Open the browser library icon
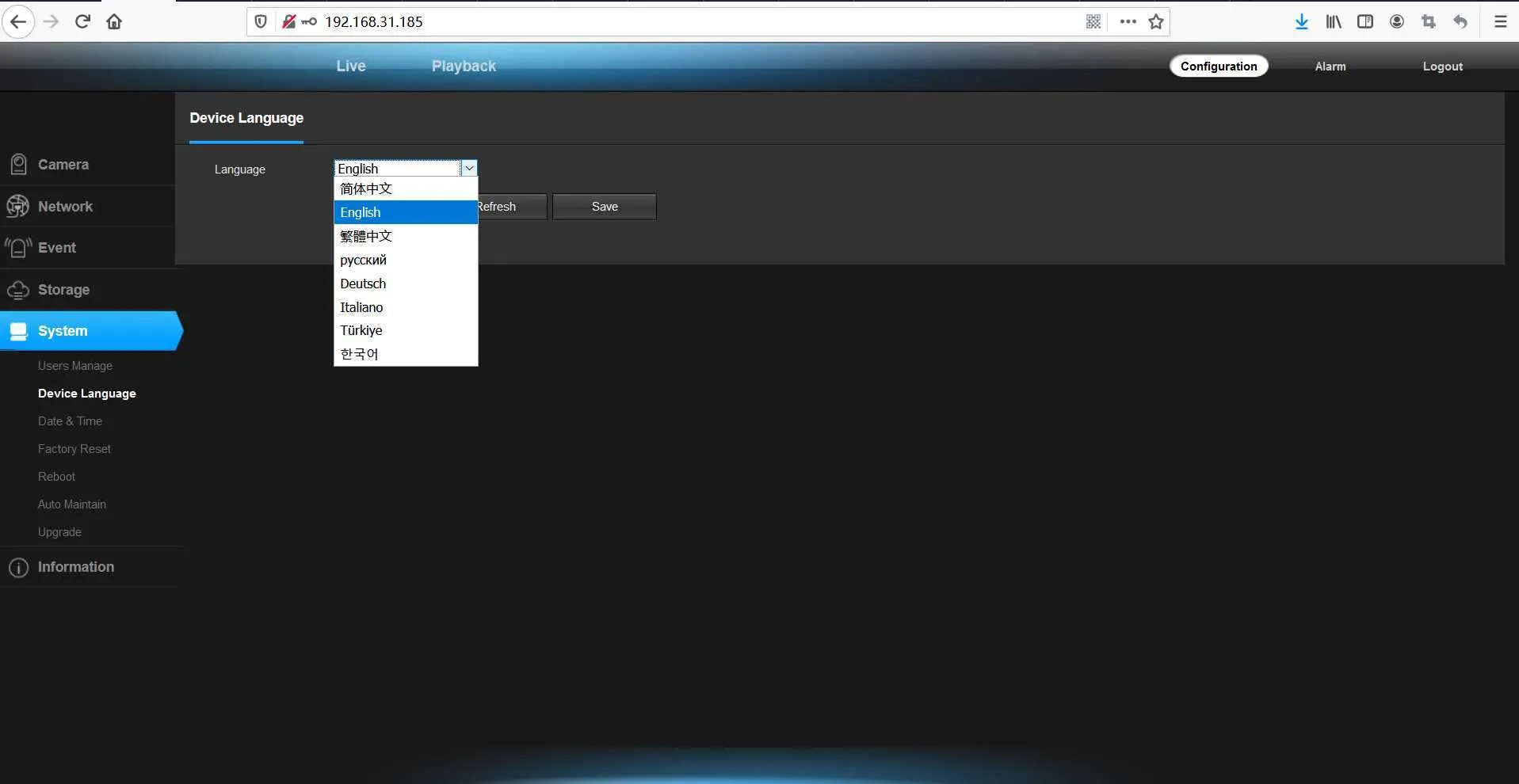The height and width of the screenshot is (784, 1519). point(1334,21)
